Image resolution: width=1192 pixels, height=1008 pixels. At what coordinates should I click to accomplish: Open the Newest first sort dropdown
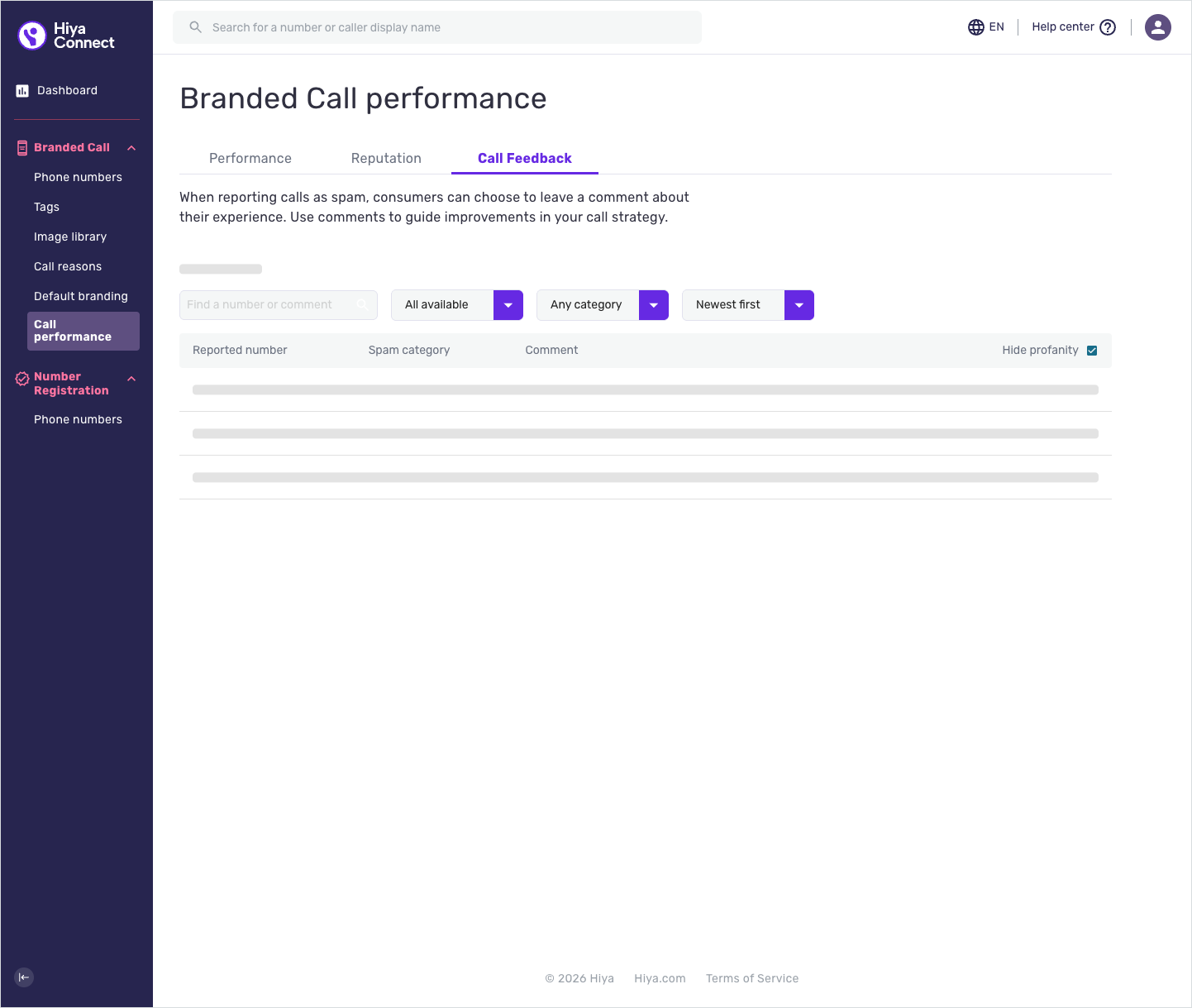click(x=748, y=305)
